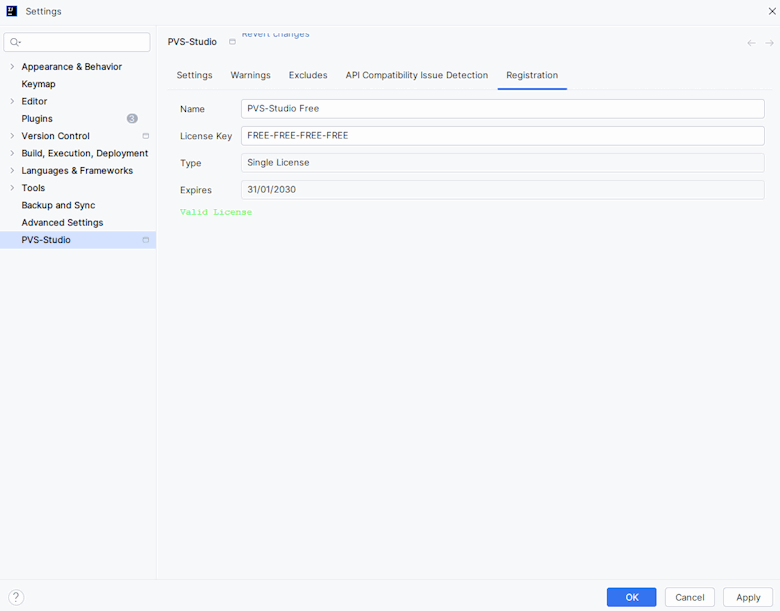Expand Build, Execution, Deployment section
Image resolution: width=780 pixels, height=611 pixels.
click(12, 153)
